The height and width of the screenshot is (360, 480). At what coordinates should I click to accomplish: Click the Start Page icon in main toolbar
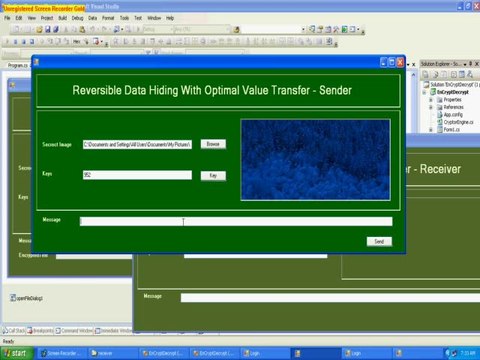pyautogui.click(x=344, y=29)
